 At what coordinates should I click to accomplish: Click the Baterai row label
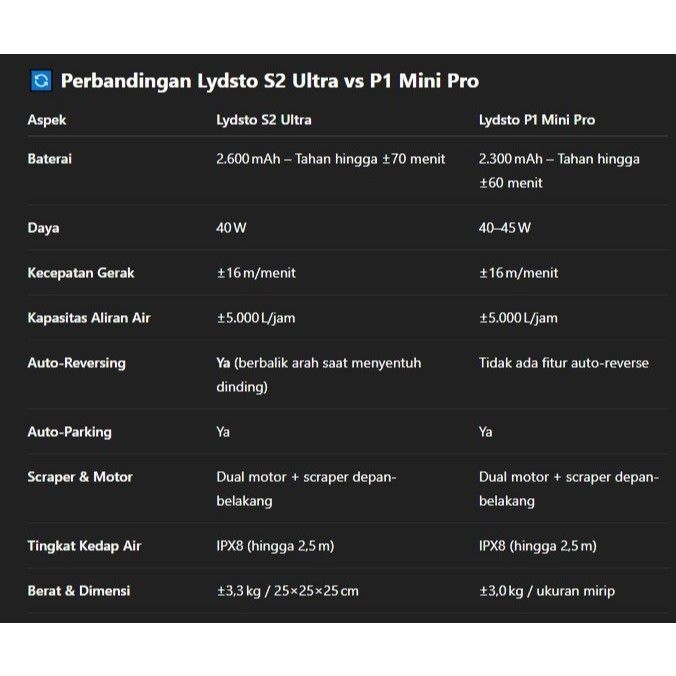[50, 158]
